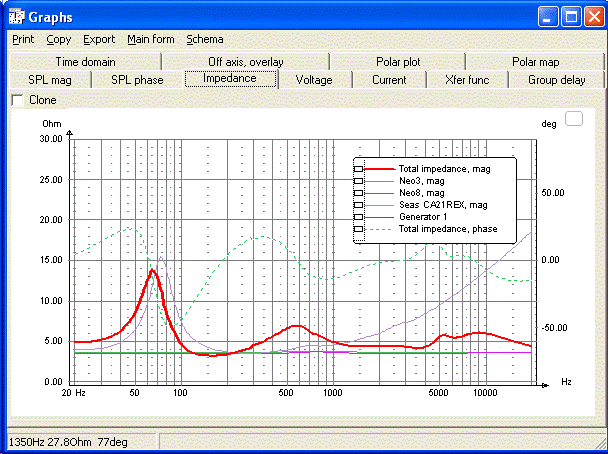Toggle Neo8, mag curve checkbox
This screenshot has width=608, height=454.
coord(359,193)
